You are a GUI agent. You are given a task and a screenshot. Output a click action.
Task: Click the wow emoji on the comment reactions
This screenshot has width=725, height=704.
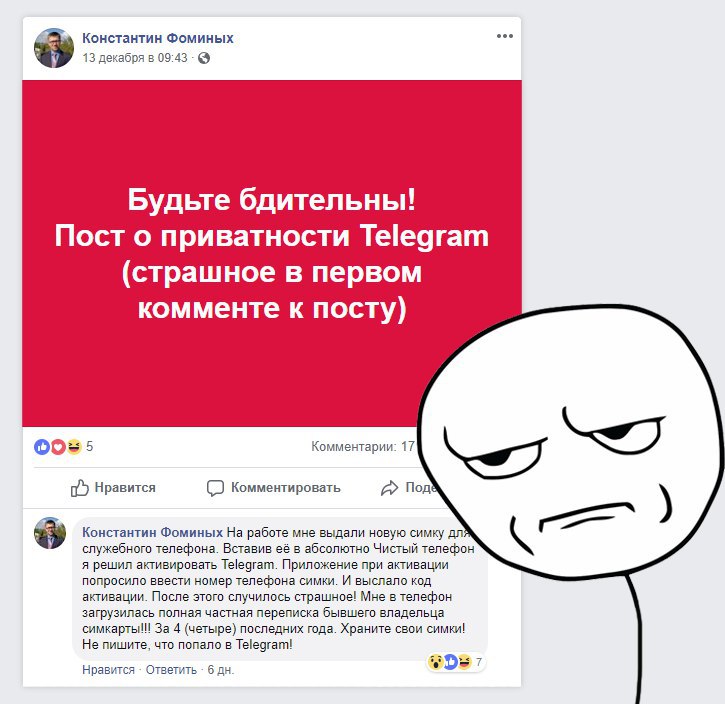coord(435,662)
